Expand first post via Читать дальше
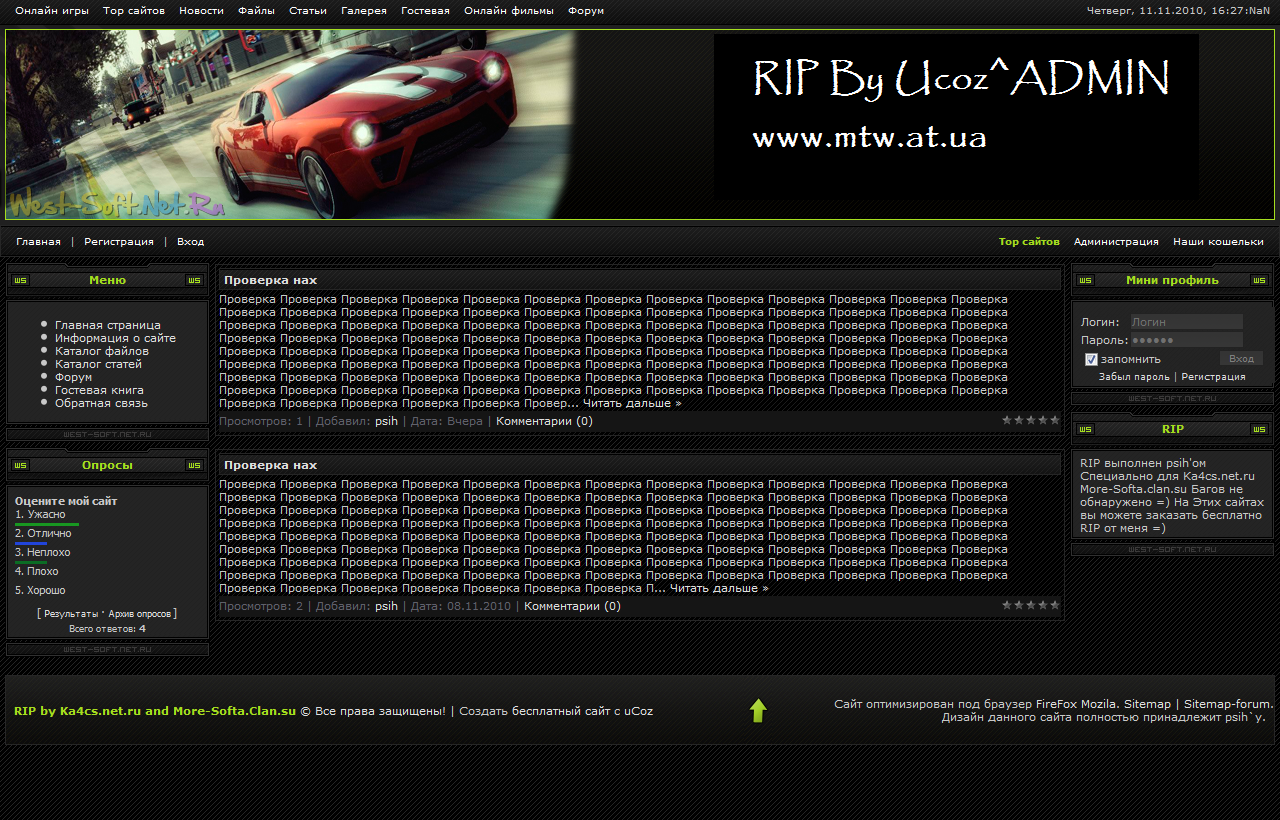 632,403
